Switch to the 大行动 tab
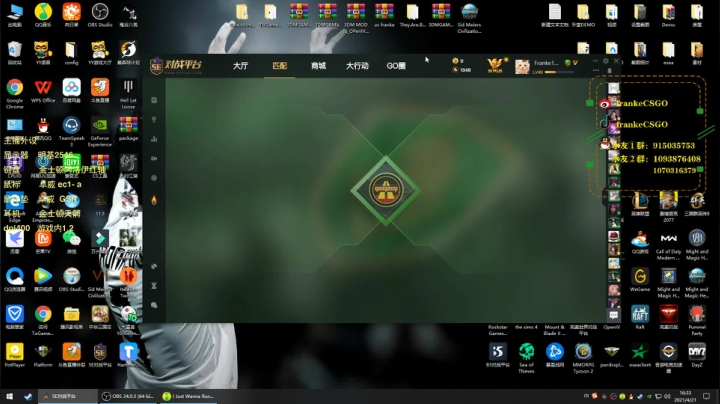 [x=357, y=66]
